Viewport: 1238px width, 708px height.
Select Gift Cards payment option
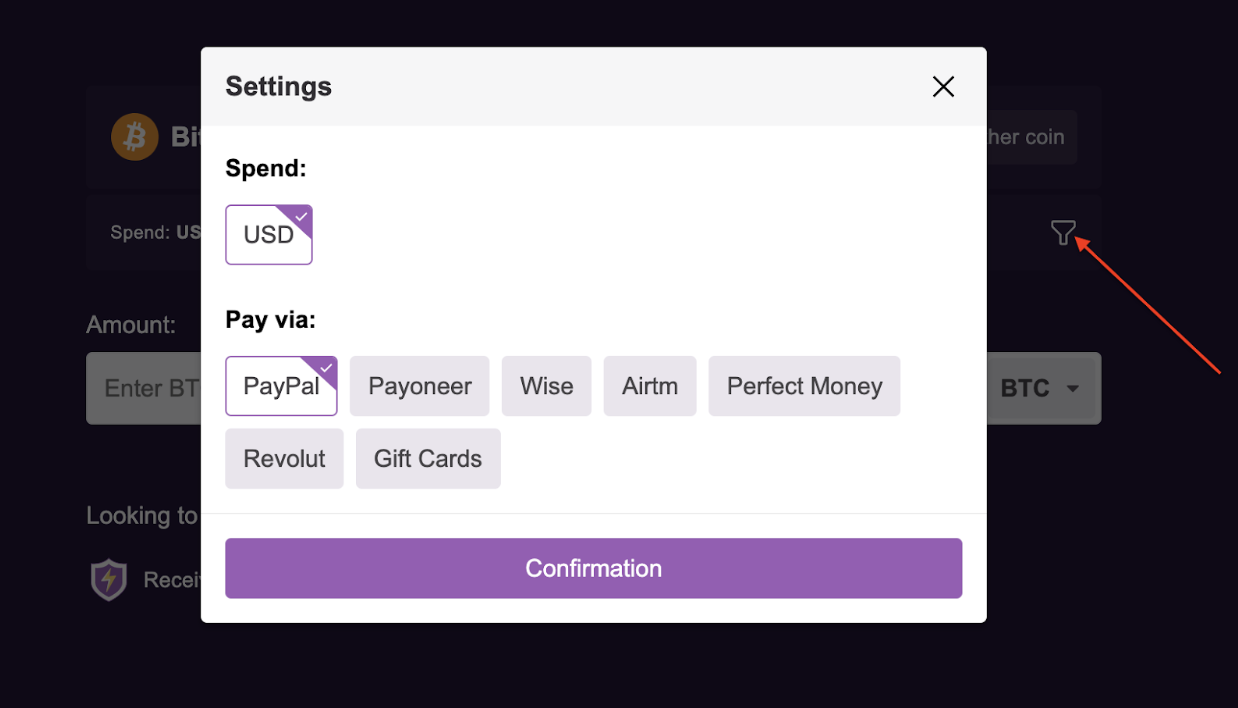[427, 458]
